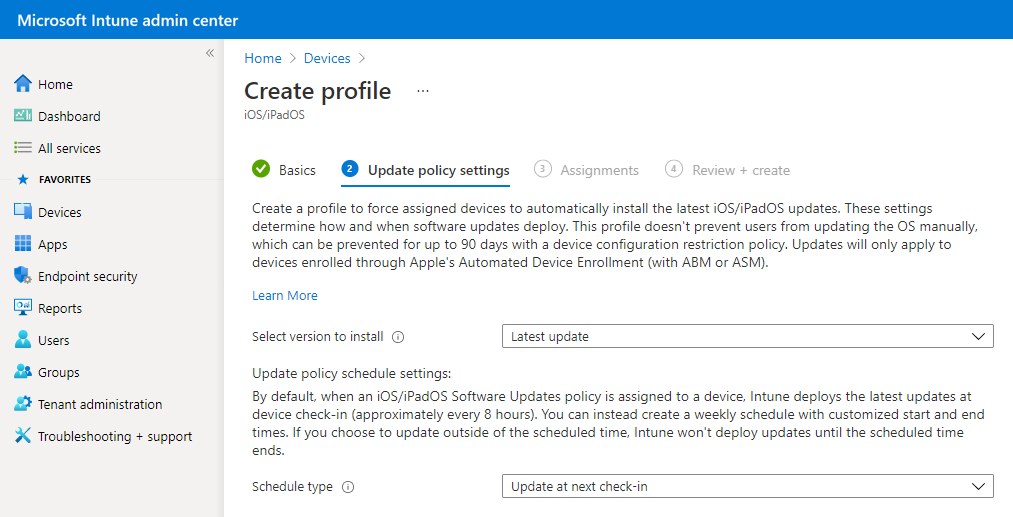Switch to the Basics tab
1013x517 pixels.
click(x=285, y=170)
